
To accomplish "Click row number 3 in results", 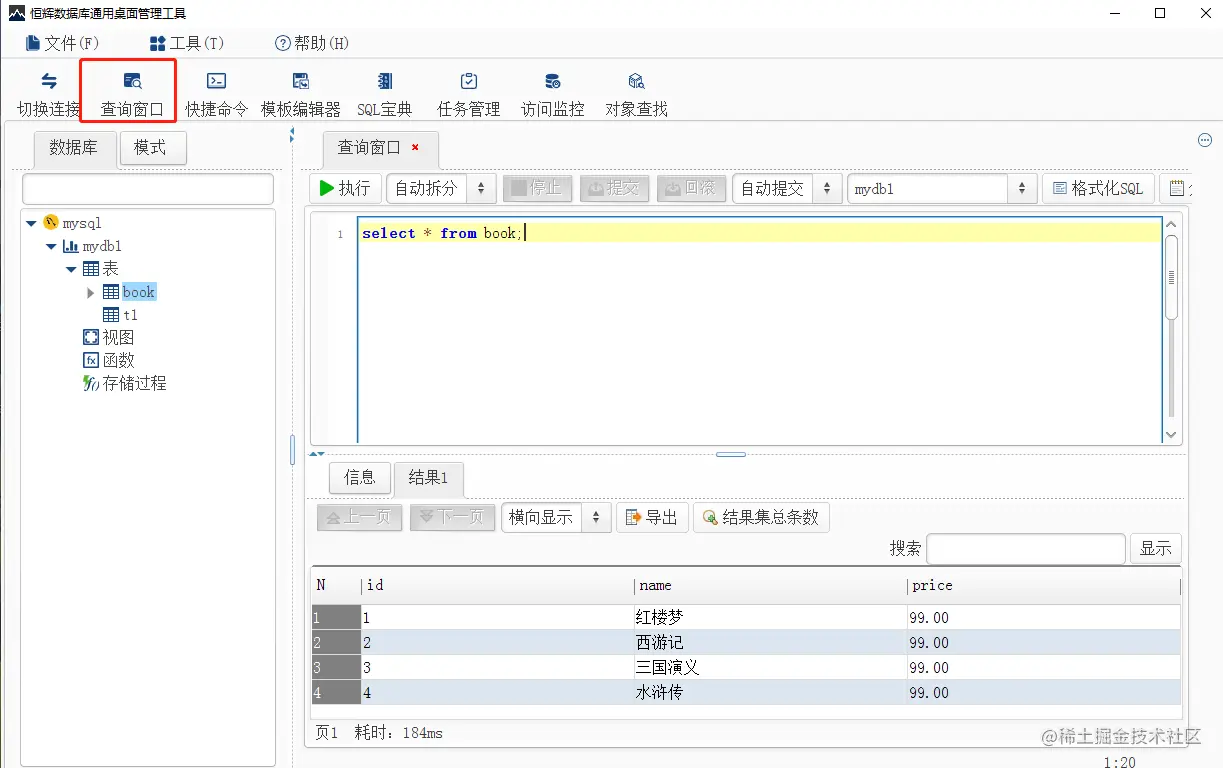I will 336,668.
